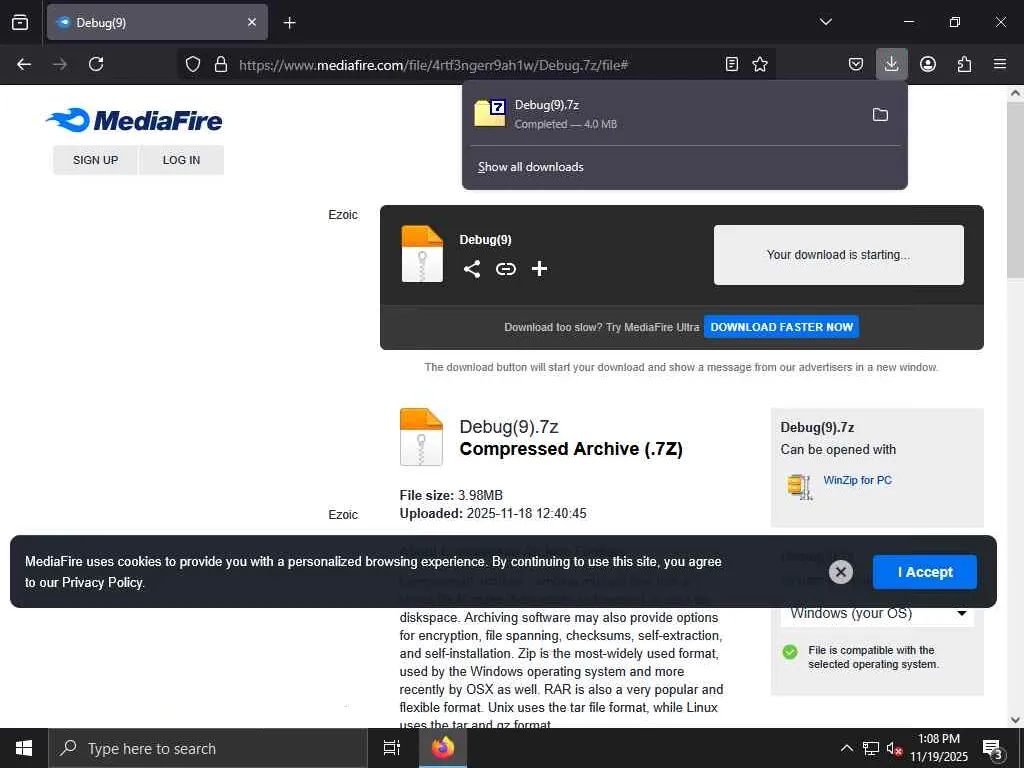Screen dimensions: 1024x768
Task: Click the network tray icon
Action: tap(871, 748)
